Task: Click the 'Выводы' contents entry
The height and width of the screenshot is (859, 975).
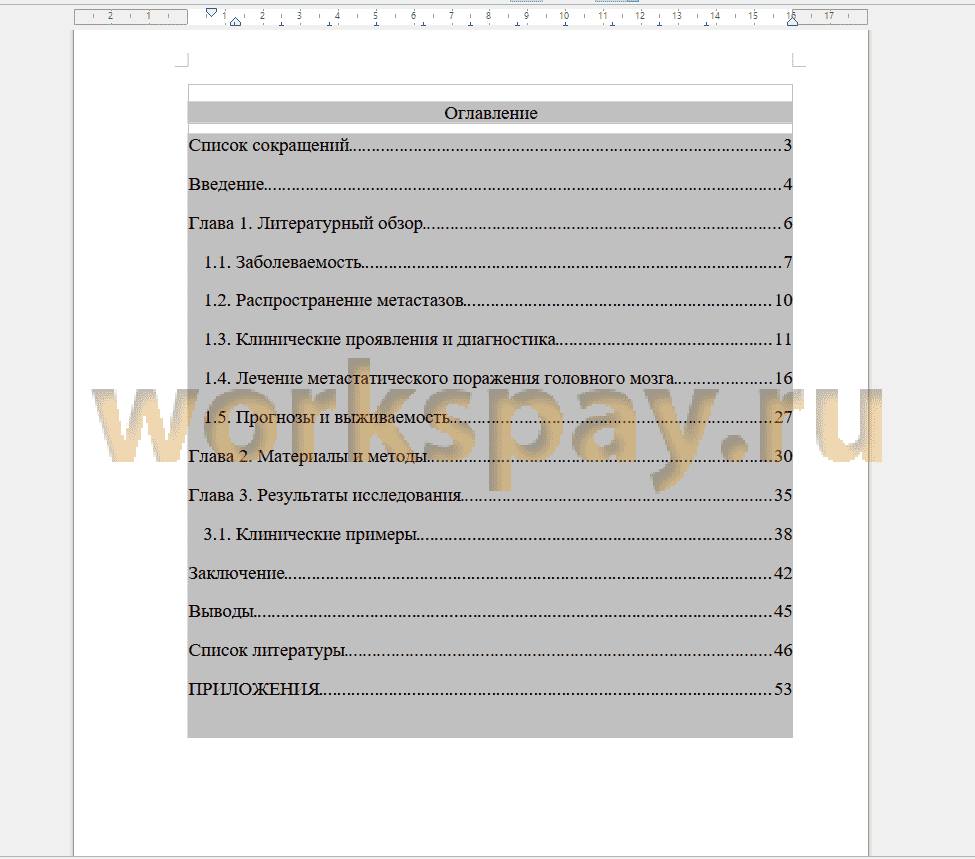Action: point(490,611)
